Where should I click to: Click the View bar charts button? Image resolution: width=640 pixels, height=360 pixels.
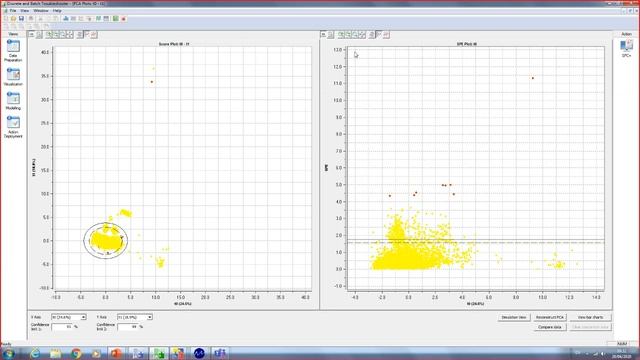591,317
